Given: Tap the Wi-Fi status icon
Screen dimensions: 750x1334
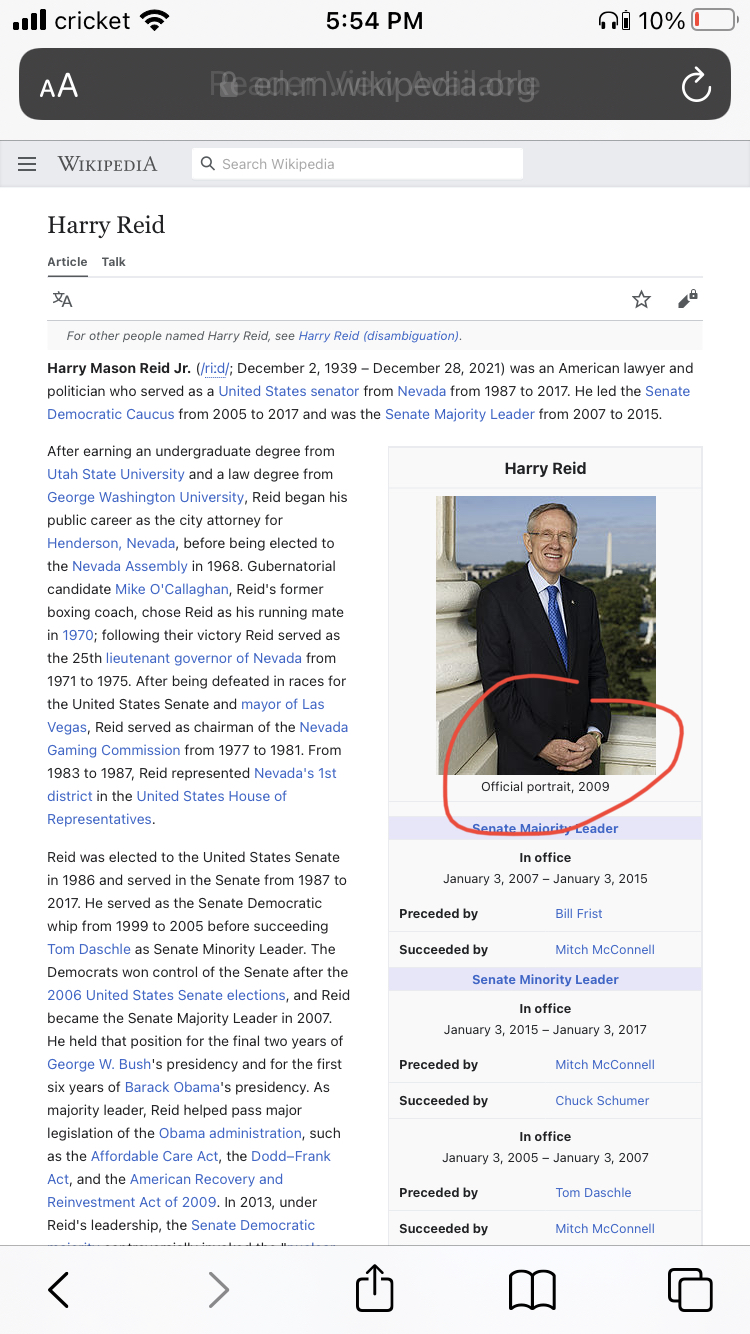Looking at the screenshot, I should pos(155,20).
